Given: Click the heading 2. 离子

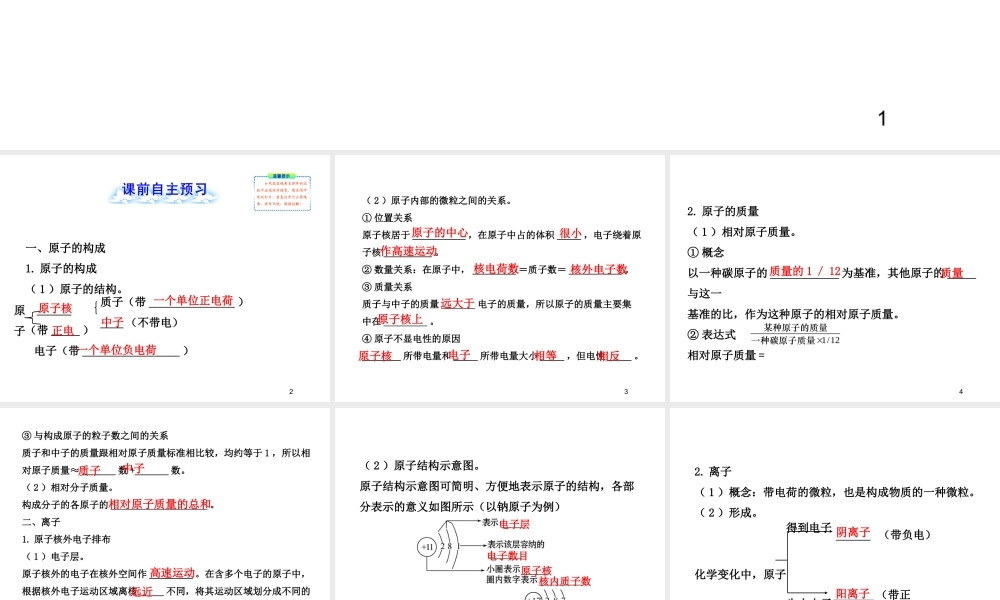Looking at the screenshot, I should [712, 471].
